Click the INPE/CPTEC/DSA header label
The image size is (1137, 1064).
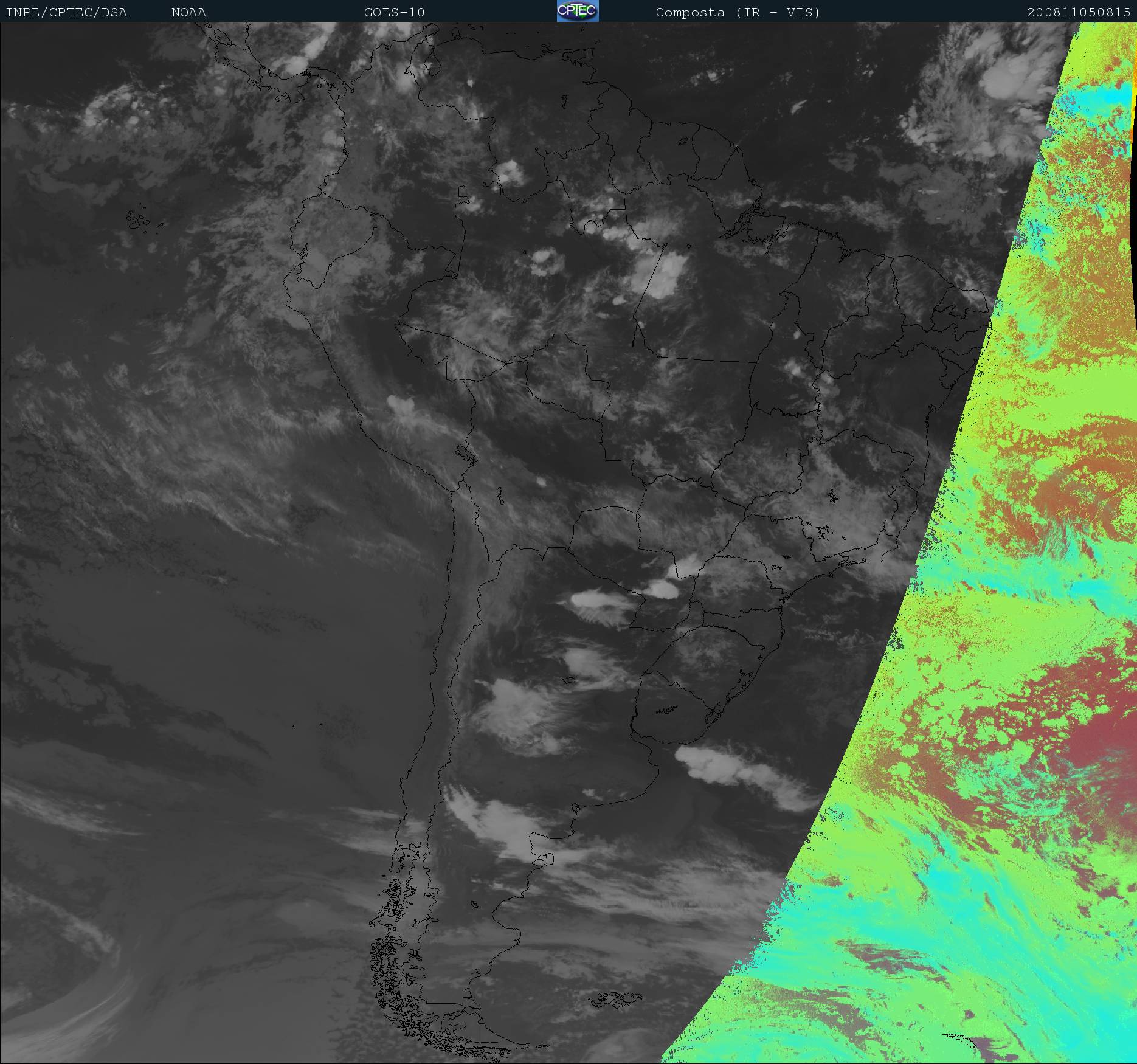point(66,12)
